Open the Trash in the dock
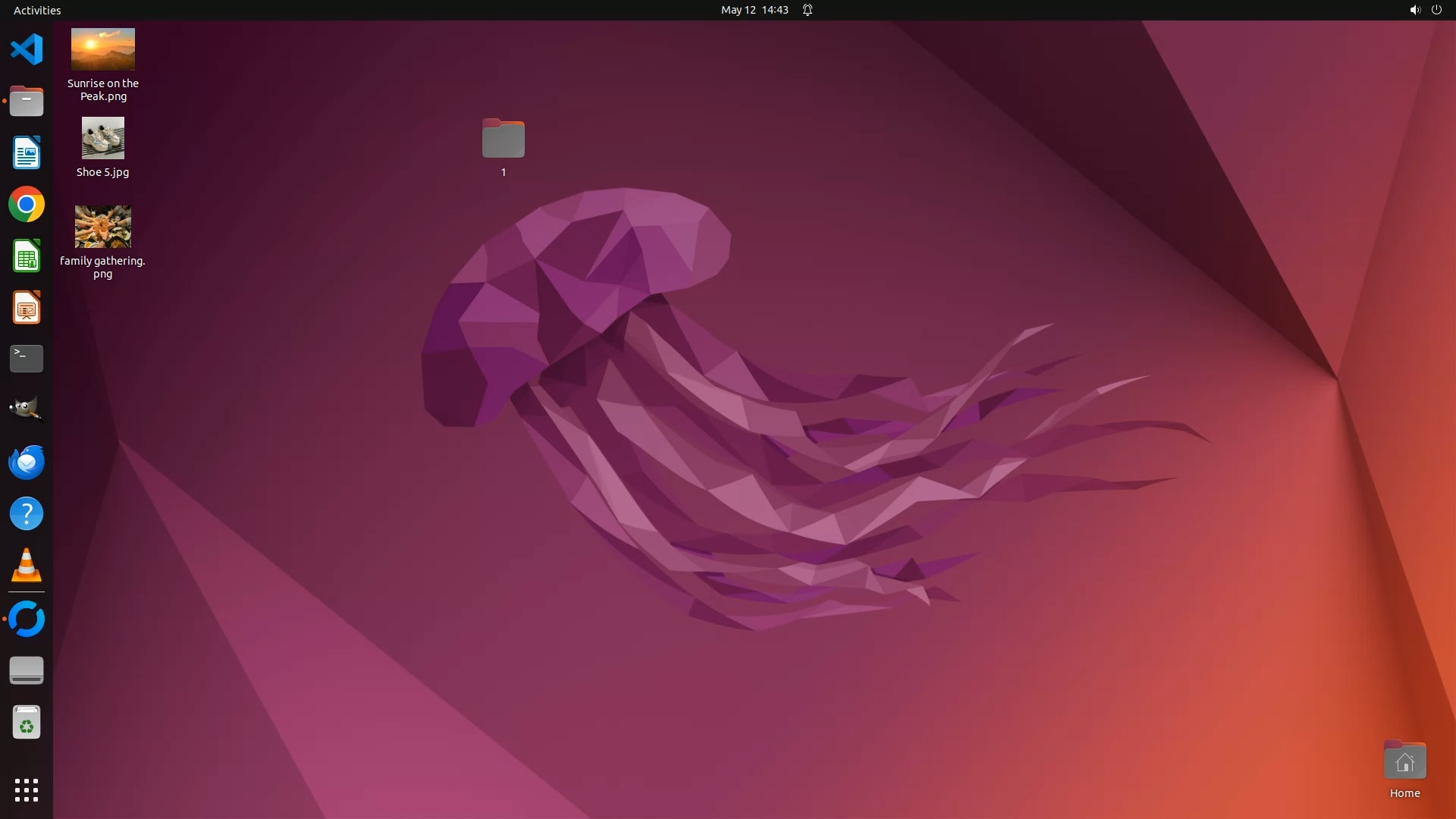 click(27, 723)
